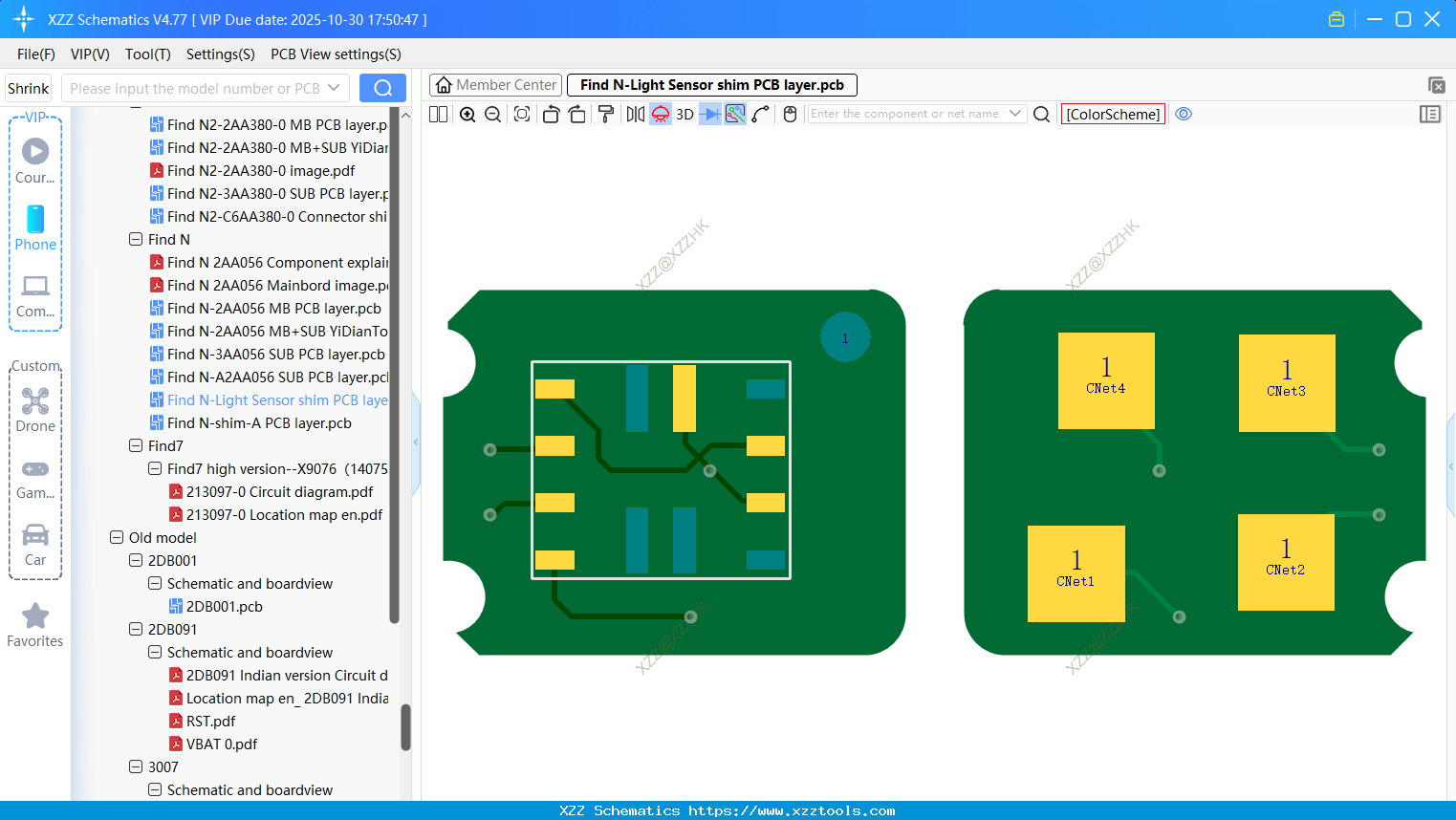Toggle the highlighted top/bottom flip tool
This screenshot has width=1456, height=820.
tap(660, 114)
